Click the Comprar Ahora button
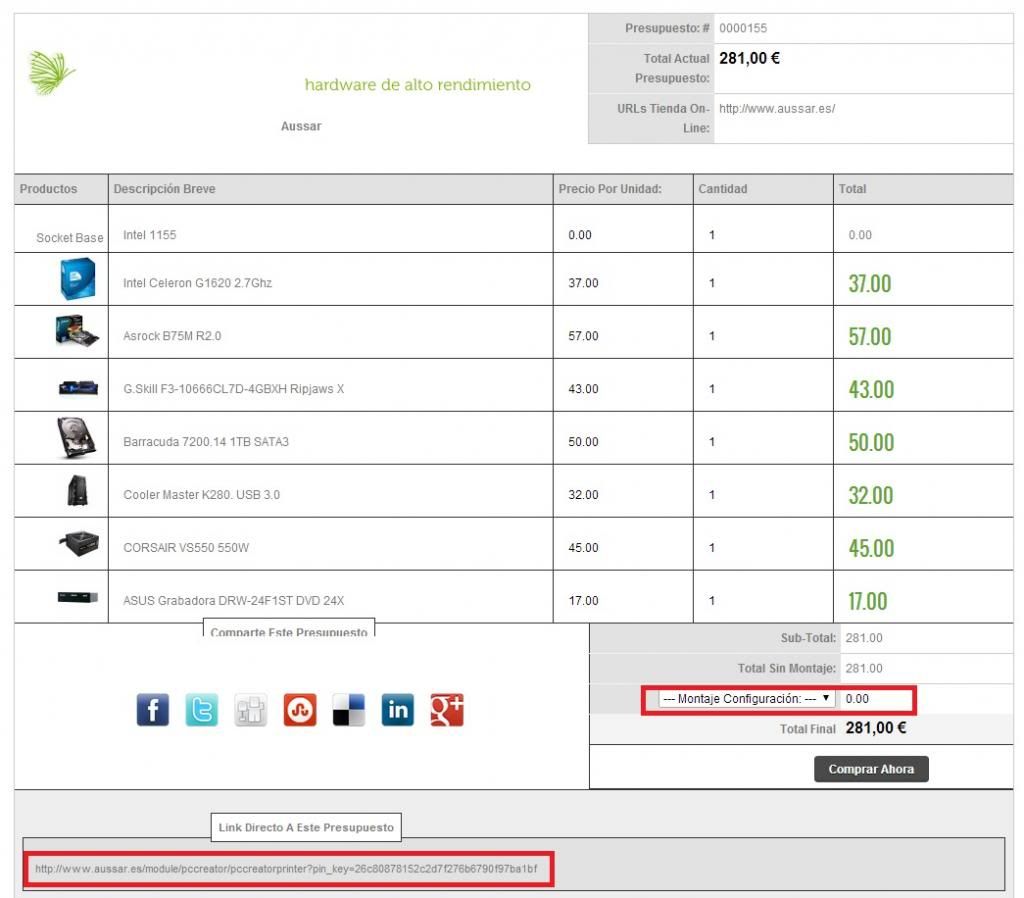This screenshot has width=1024, height=898. [871, 769]
